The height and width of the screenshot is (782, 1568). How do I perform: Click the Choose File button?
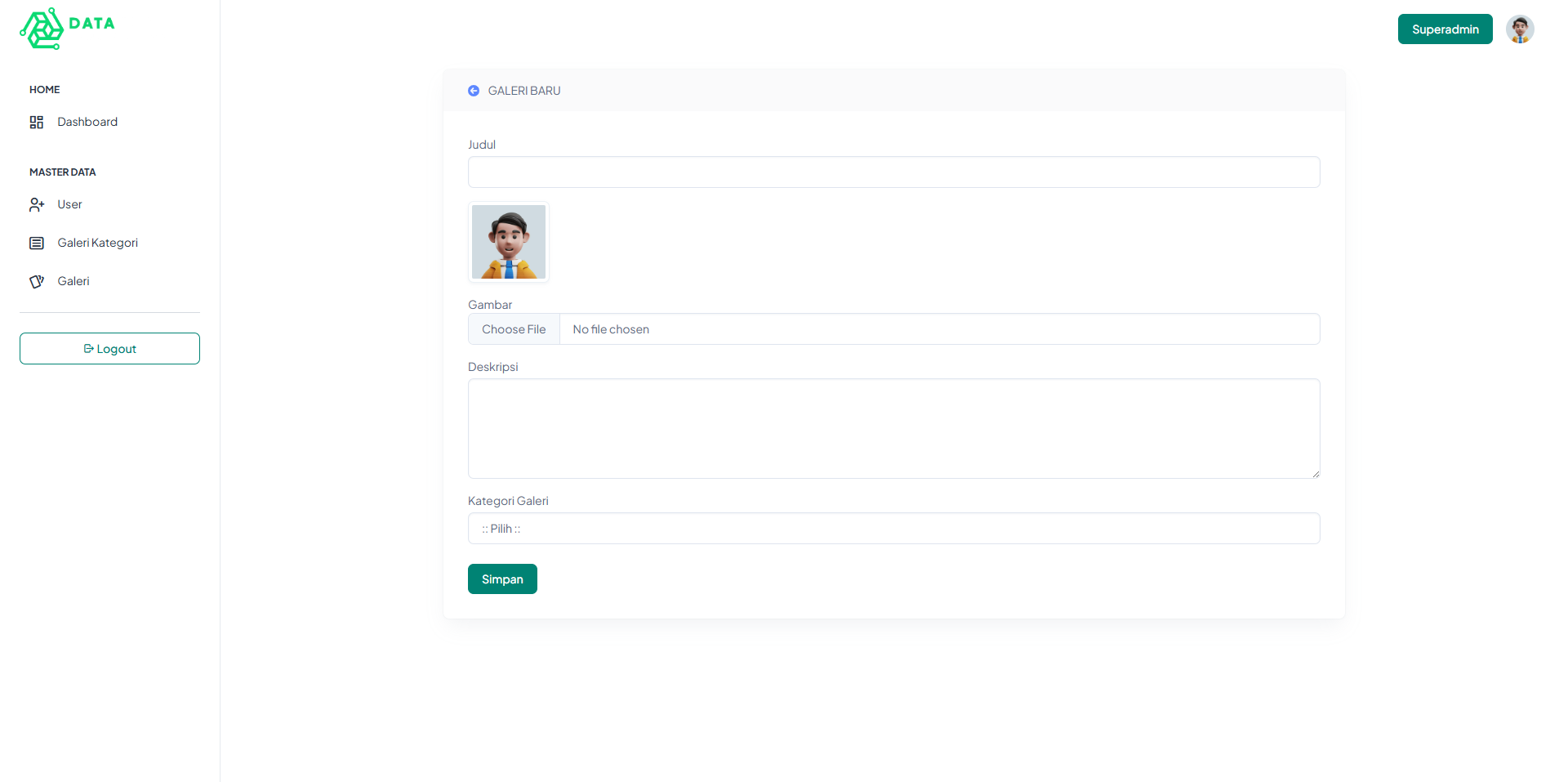(514, 329)
